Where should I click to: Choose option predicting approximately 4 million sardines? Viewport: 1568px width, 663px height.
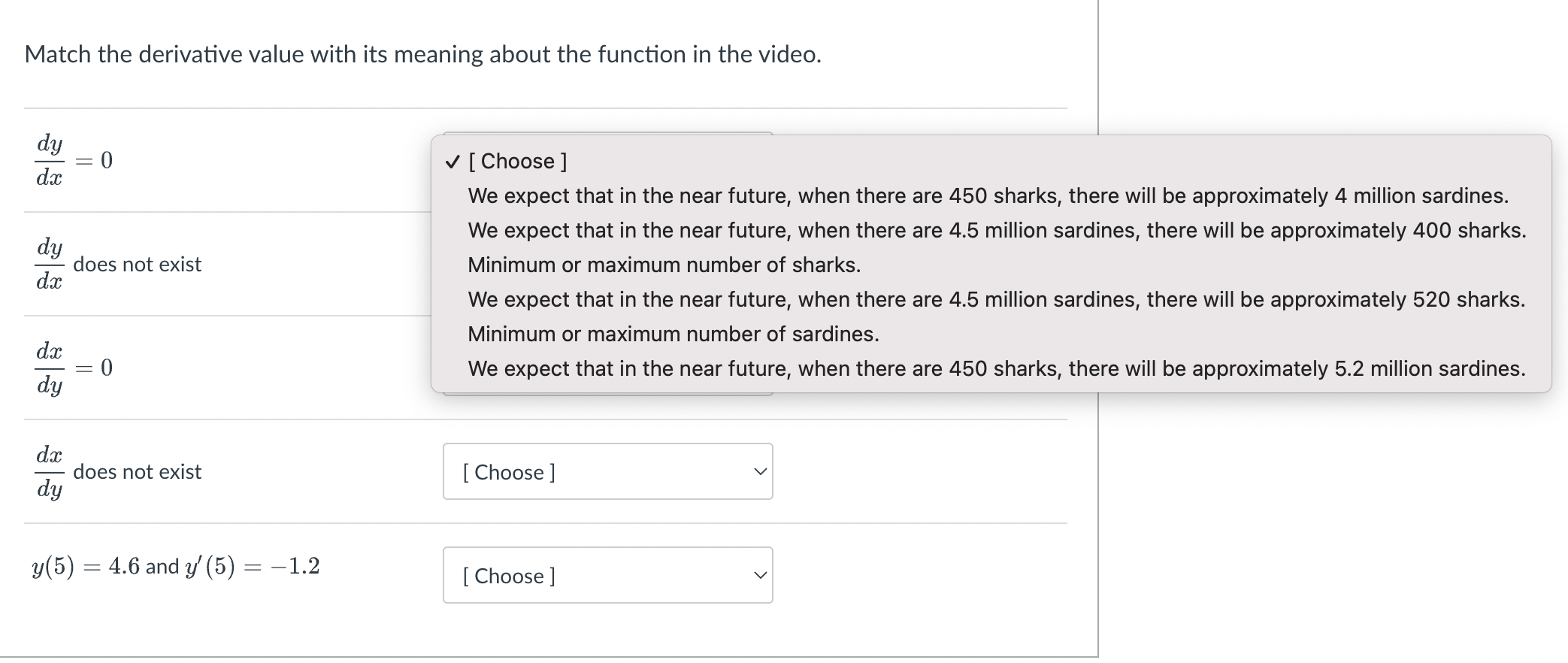tap(988, 196)
